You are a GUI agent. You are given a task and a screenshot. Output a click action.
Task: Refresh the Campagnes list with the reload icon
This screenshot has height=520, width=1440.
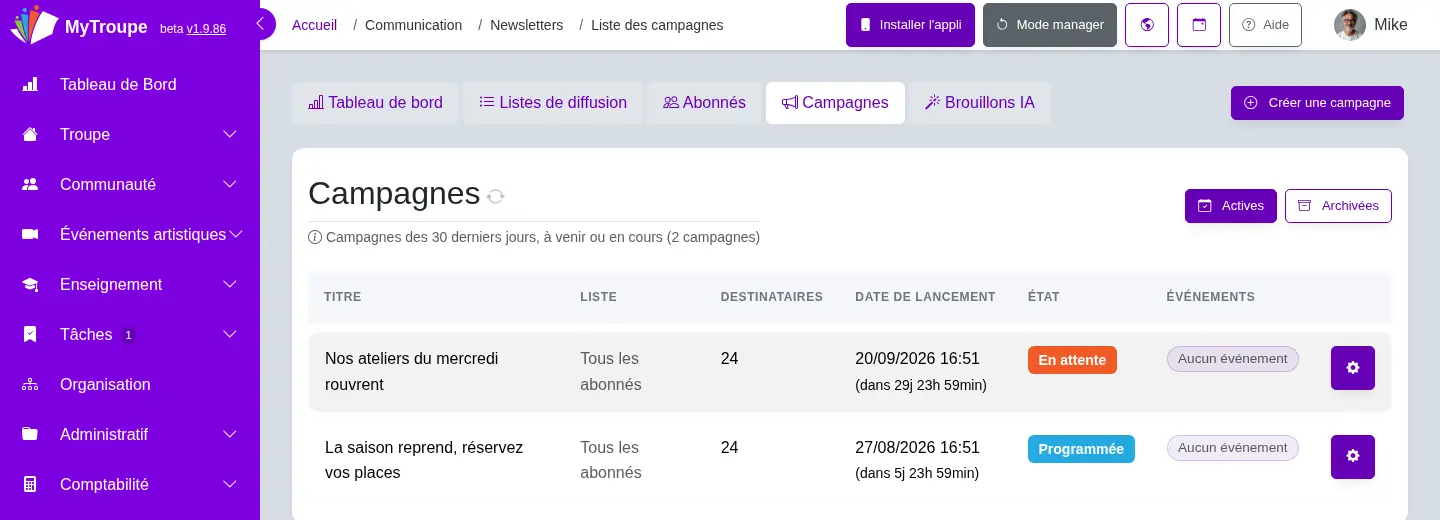pos(495,196)
